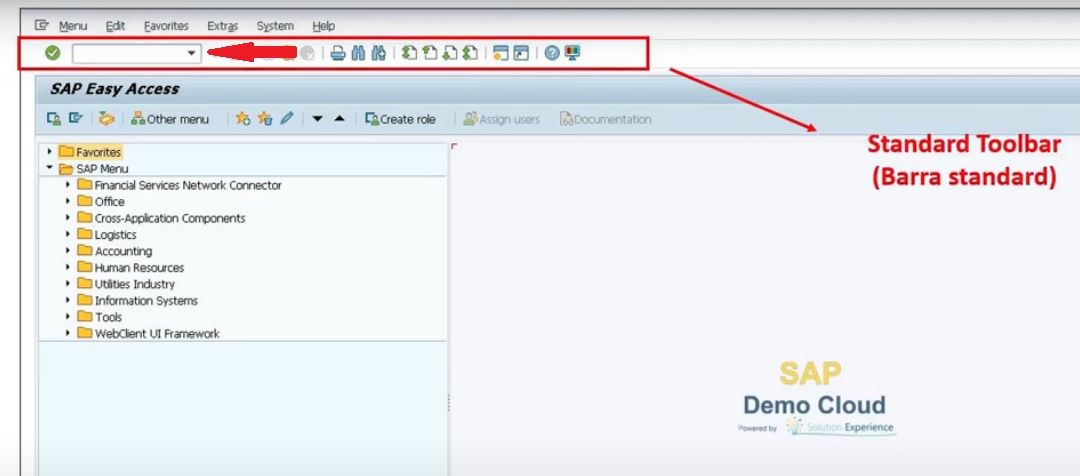Click the Other menu button
The width and height of the screenshot is (1080, 476).
coord(169,119)
